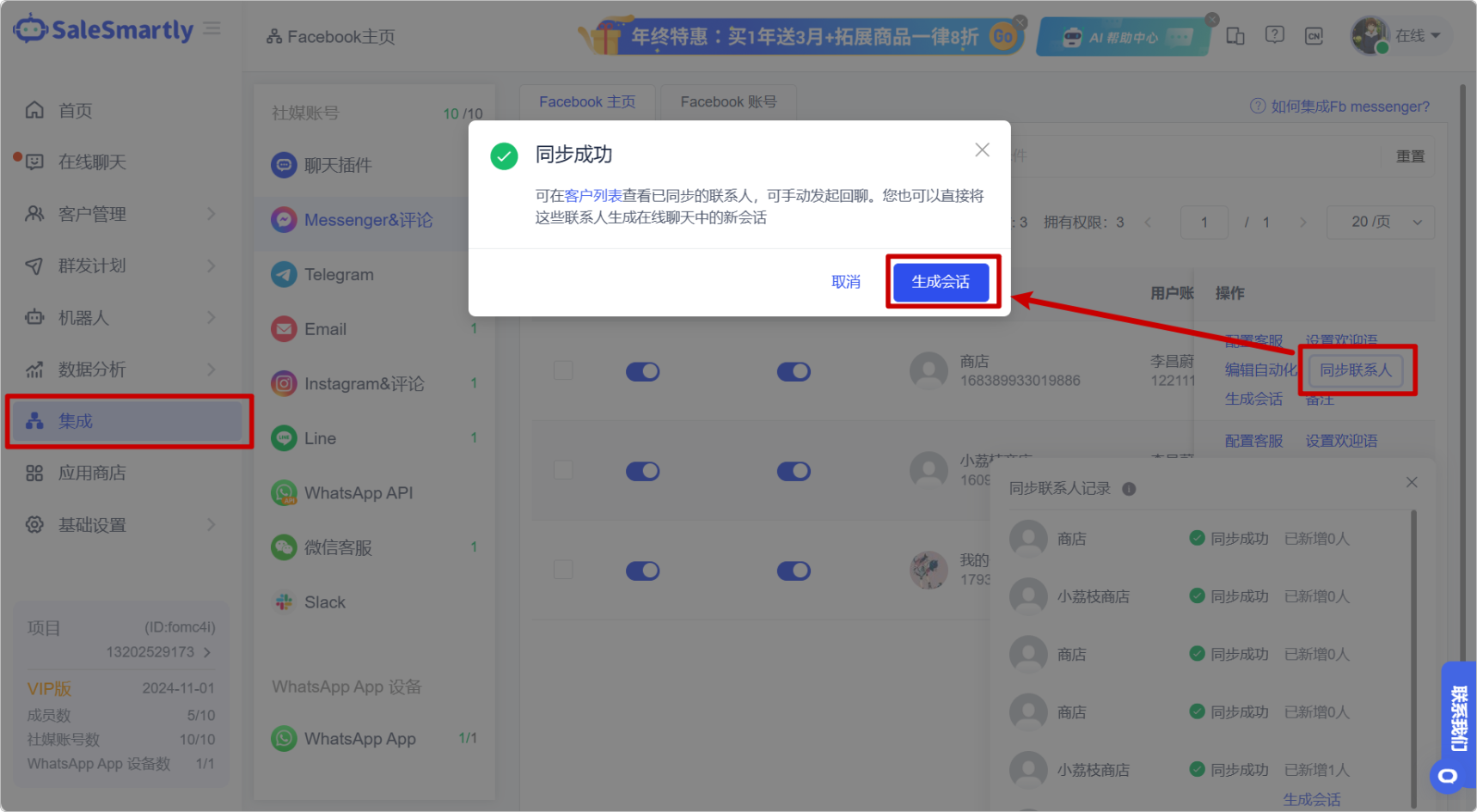Tick the checkbox for the 商店 row
Image resolution: width=1477 pixels, height=812 pixels.
point(563,370)
